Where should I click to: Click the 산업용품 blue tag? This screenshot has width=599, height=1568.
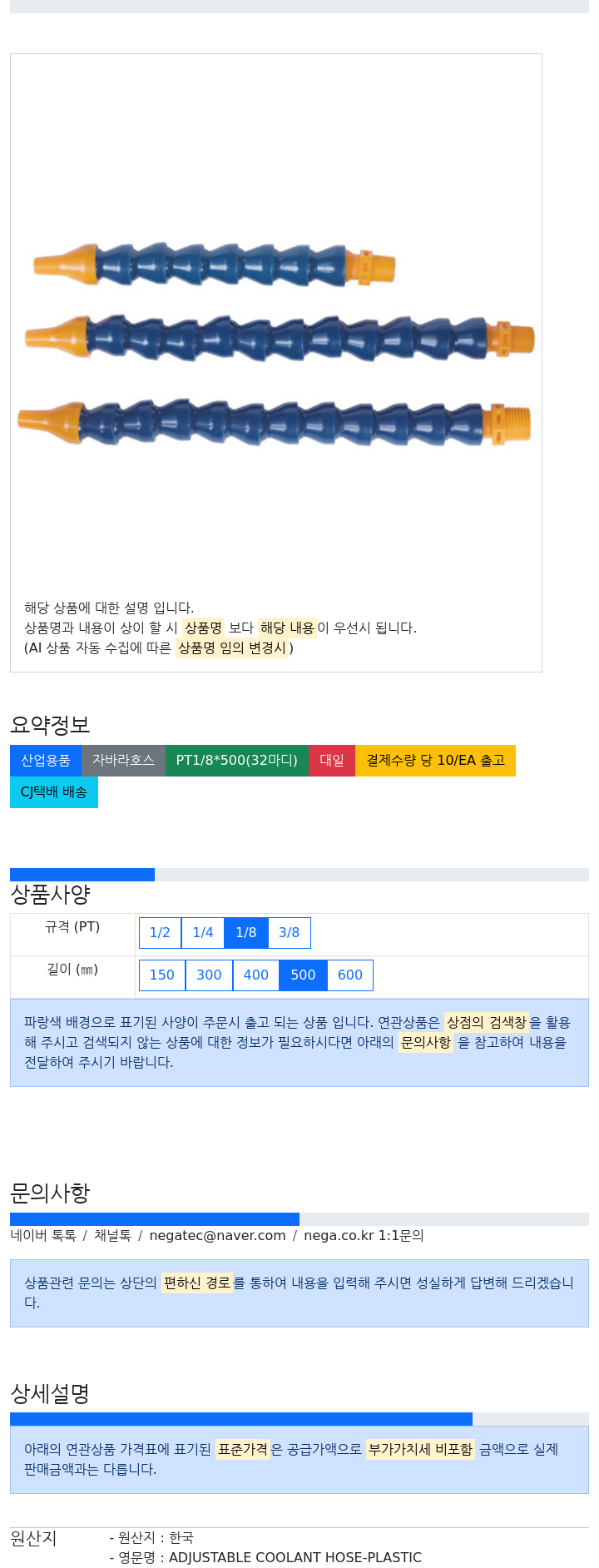(46, 761)
